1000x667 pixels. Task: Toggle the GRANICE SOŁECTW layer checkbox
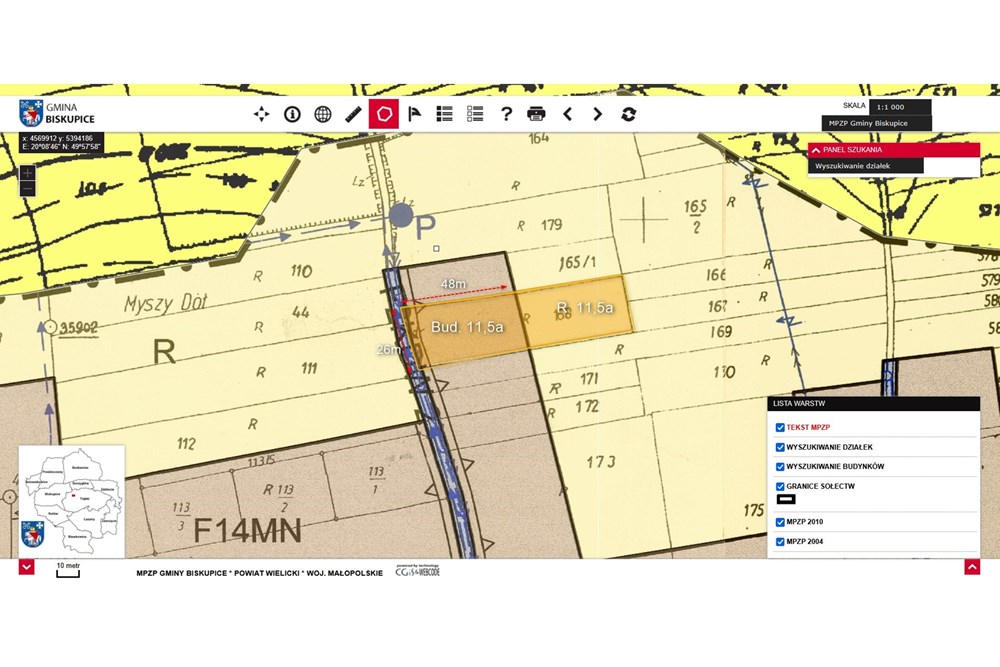pyautogui.click(x=780, y=487)
